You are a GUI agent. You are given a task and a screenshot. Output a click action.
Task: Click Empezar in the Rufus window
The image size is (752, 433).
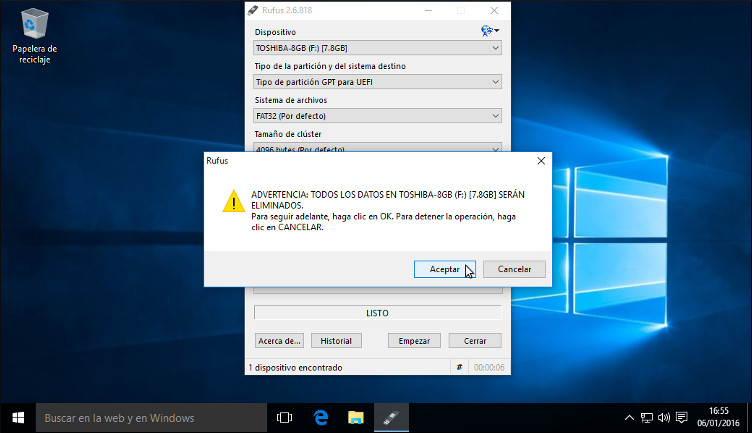414,341
